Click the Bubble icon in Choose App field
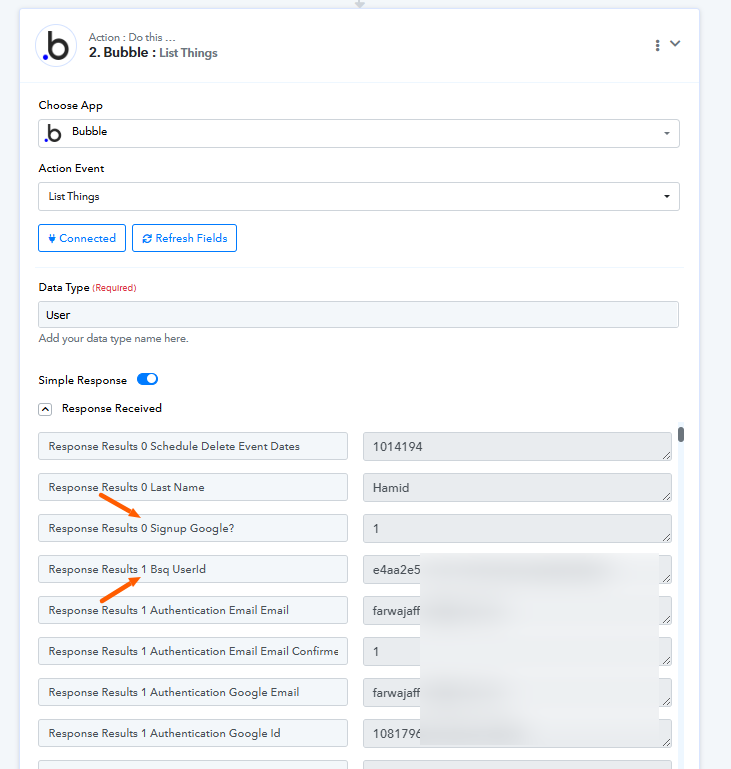Image resolution: width=731 pixels, height=769 pixels. [52, 133]
